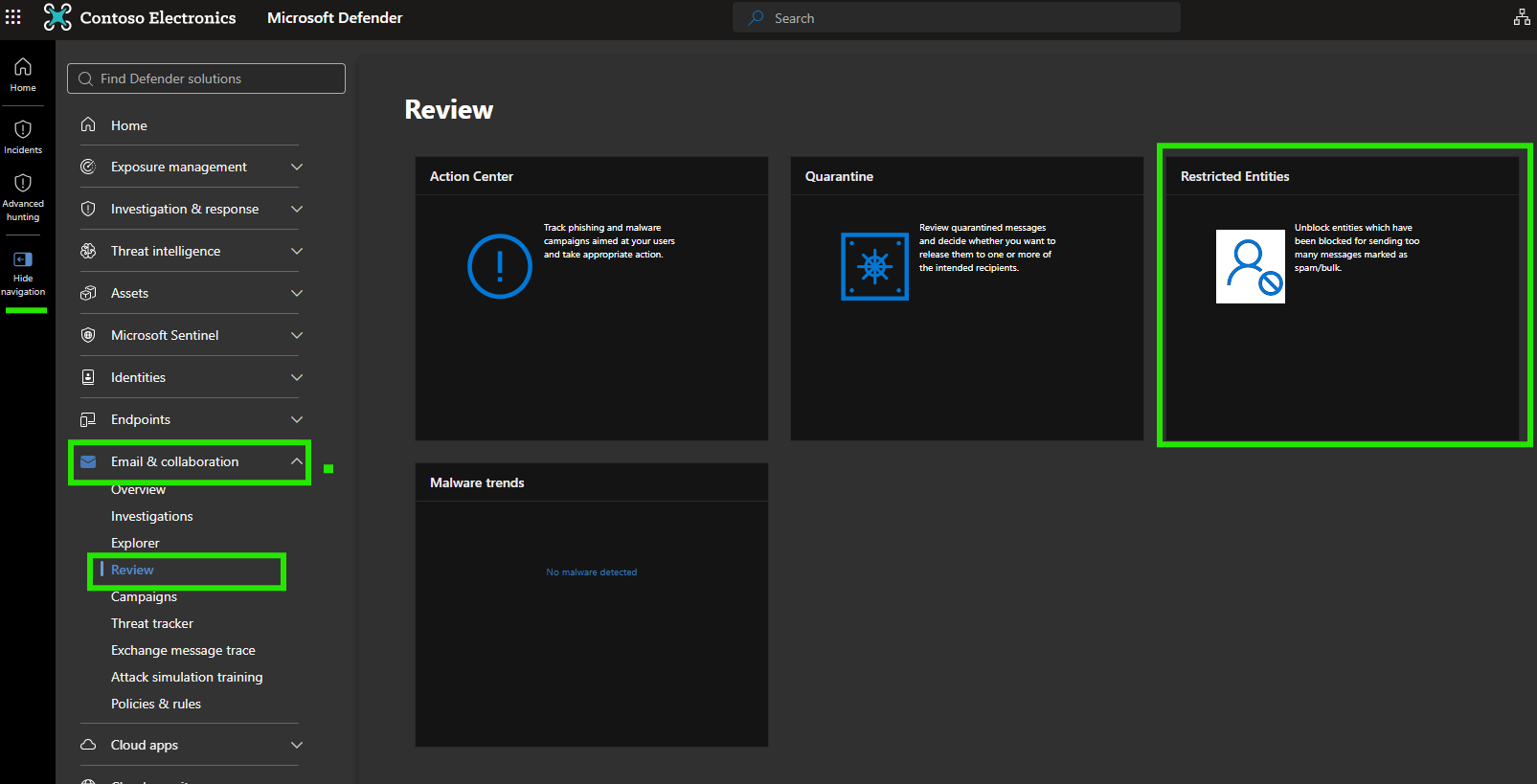Expand the Cloud apps chevron

pyautogui.click(x=297, y=745)
